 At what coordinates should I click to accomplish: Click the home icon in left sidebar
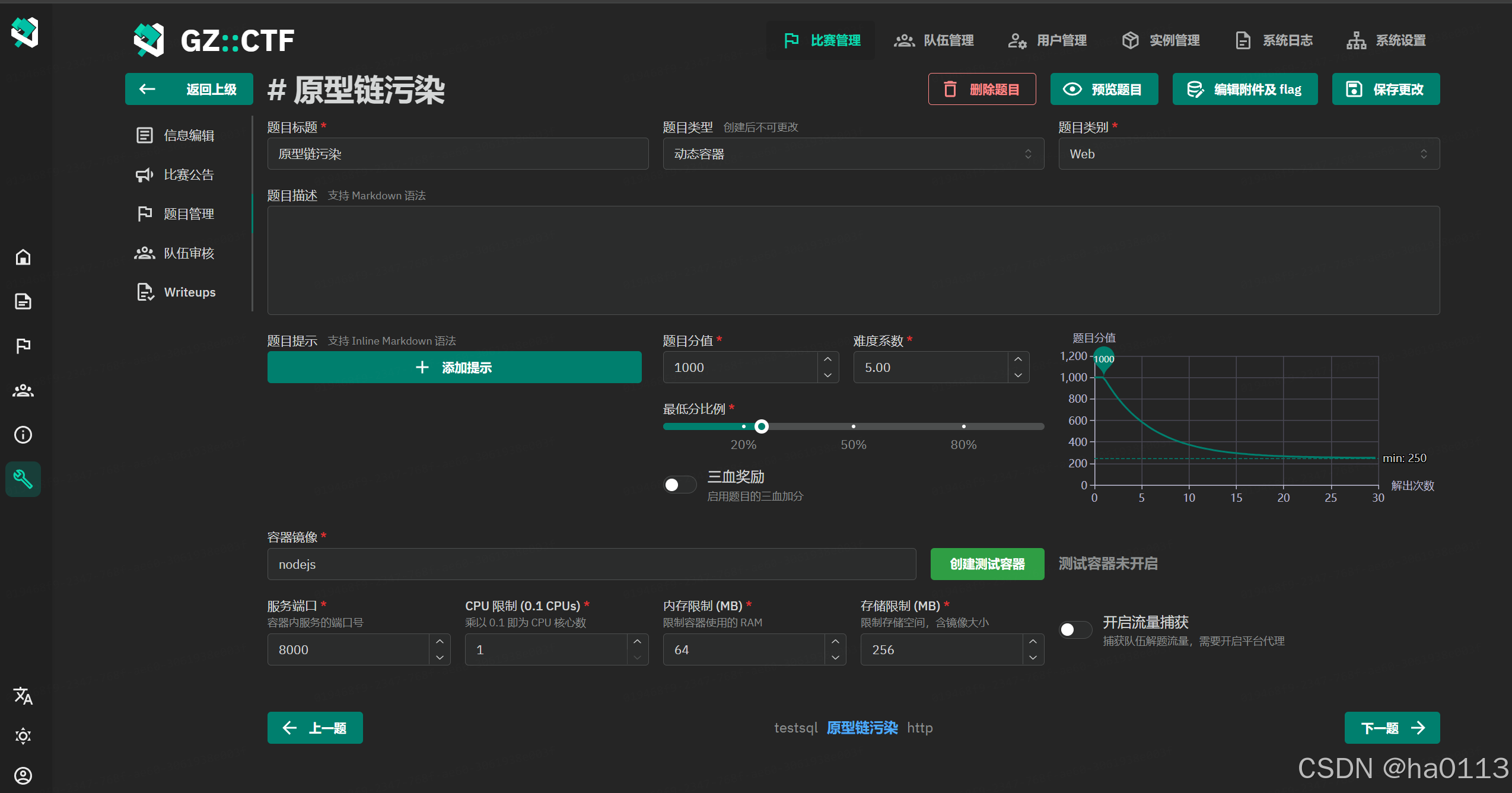point(23,257)
